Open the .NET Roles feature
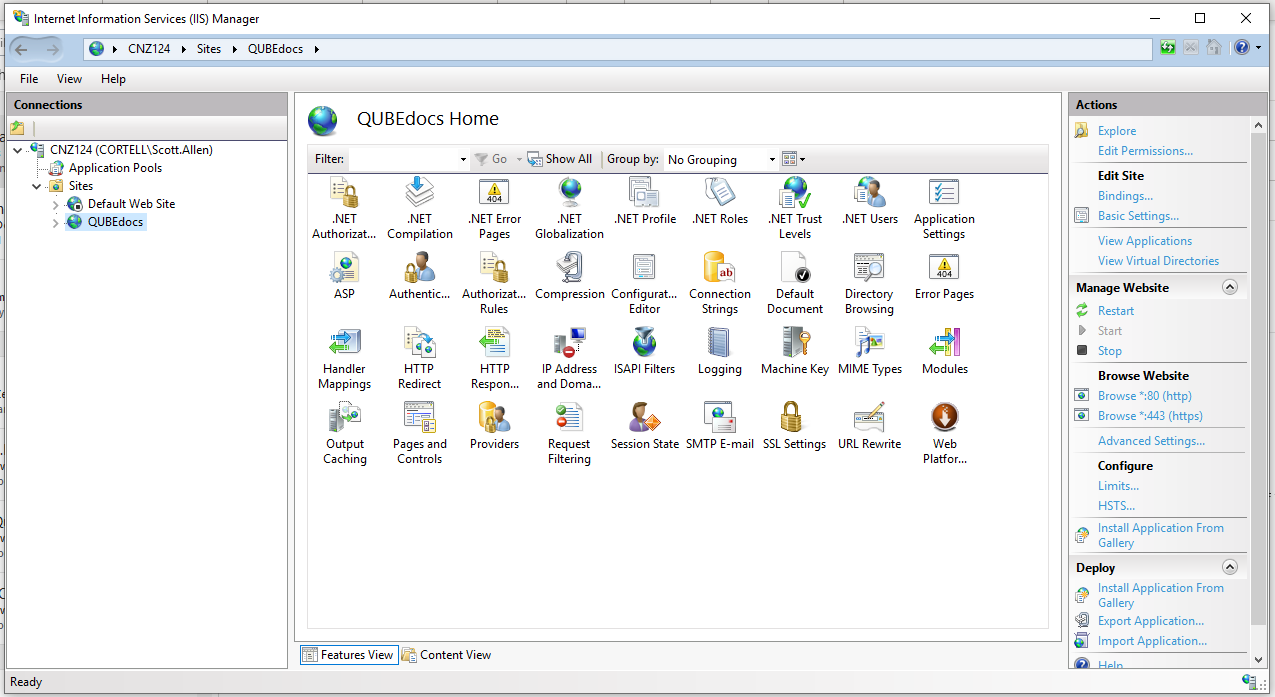Screen dimensions: 1275x697 pos(720,201)
